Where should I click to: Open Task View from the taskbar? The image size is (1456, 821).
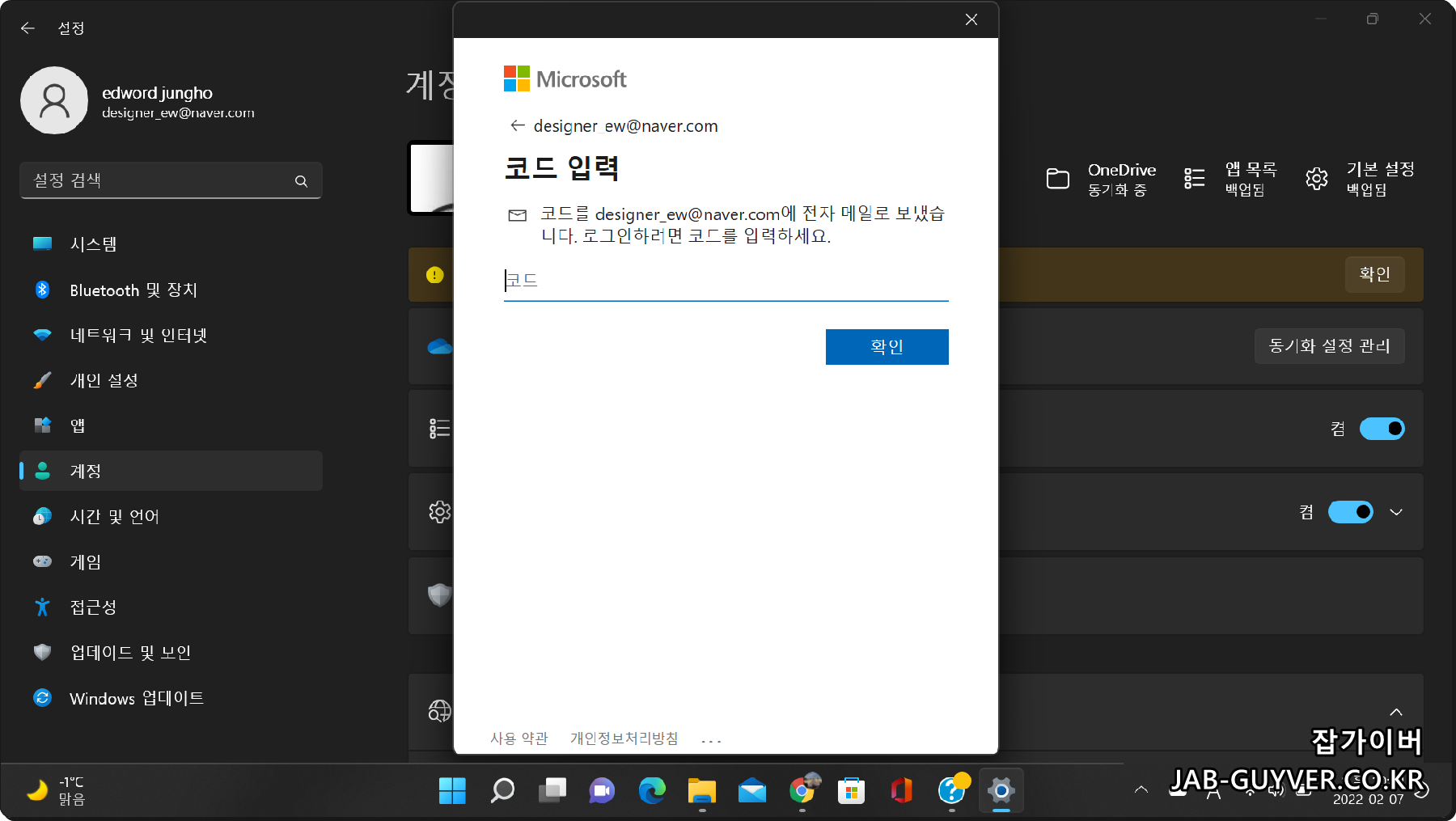(x=552, y=790)
